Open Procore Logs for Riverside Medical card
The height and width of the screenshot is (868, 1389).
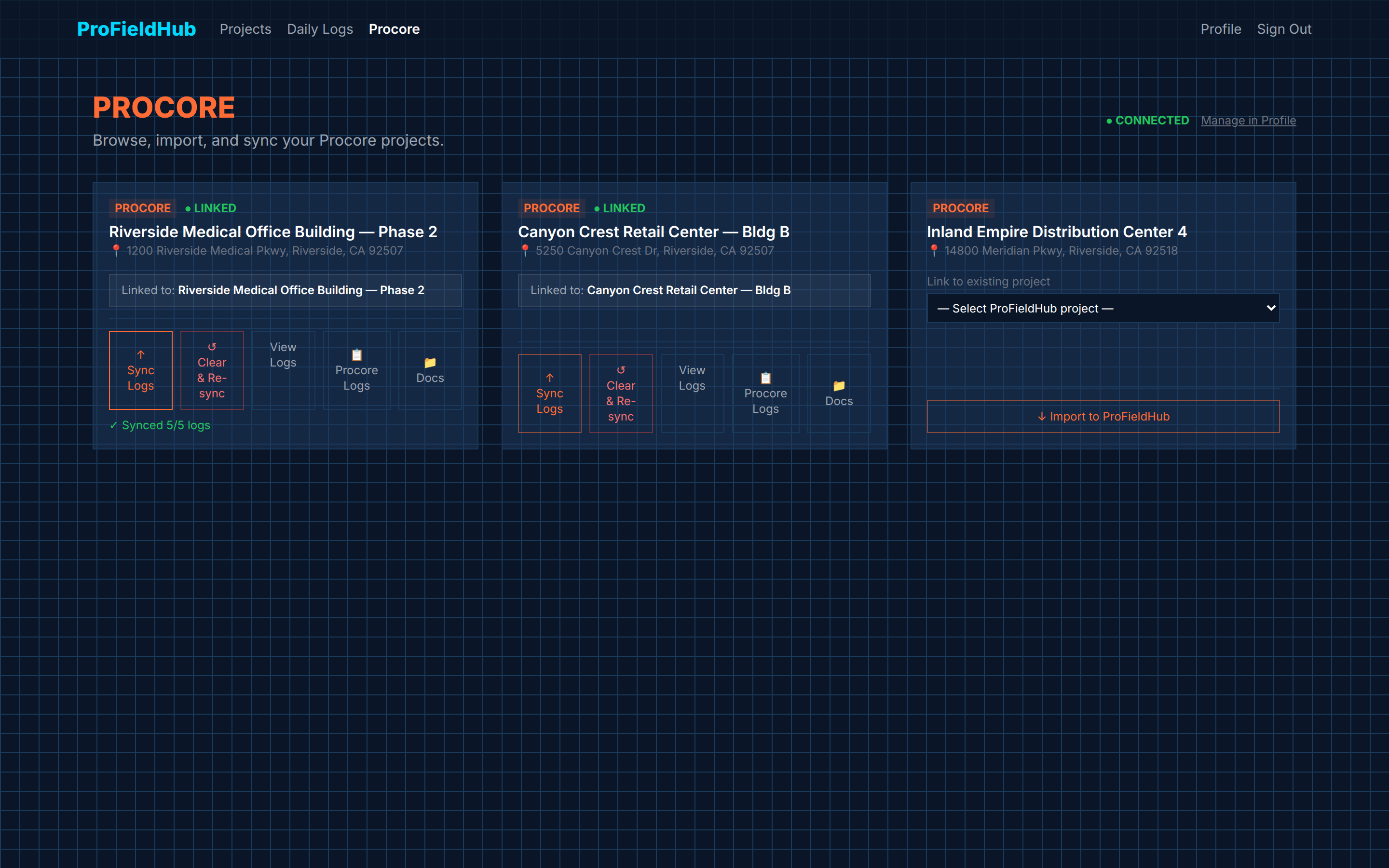click(x=356, y=370)
